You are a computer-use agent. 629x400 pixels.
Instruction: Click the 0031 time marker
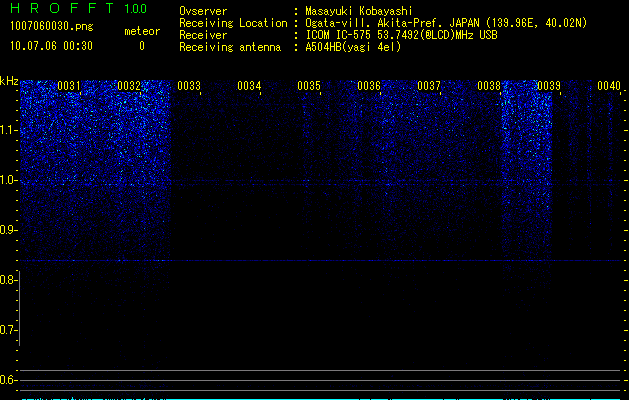69,86
